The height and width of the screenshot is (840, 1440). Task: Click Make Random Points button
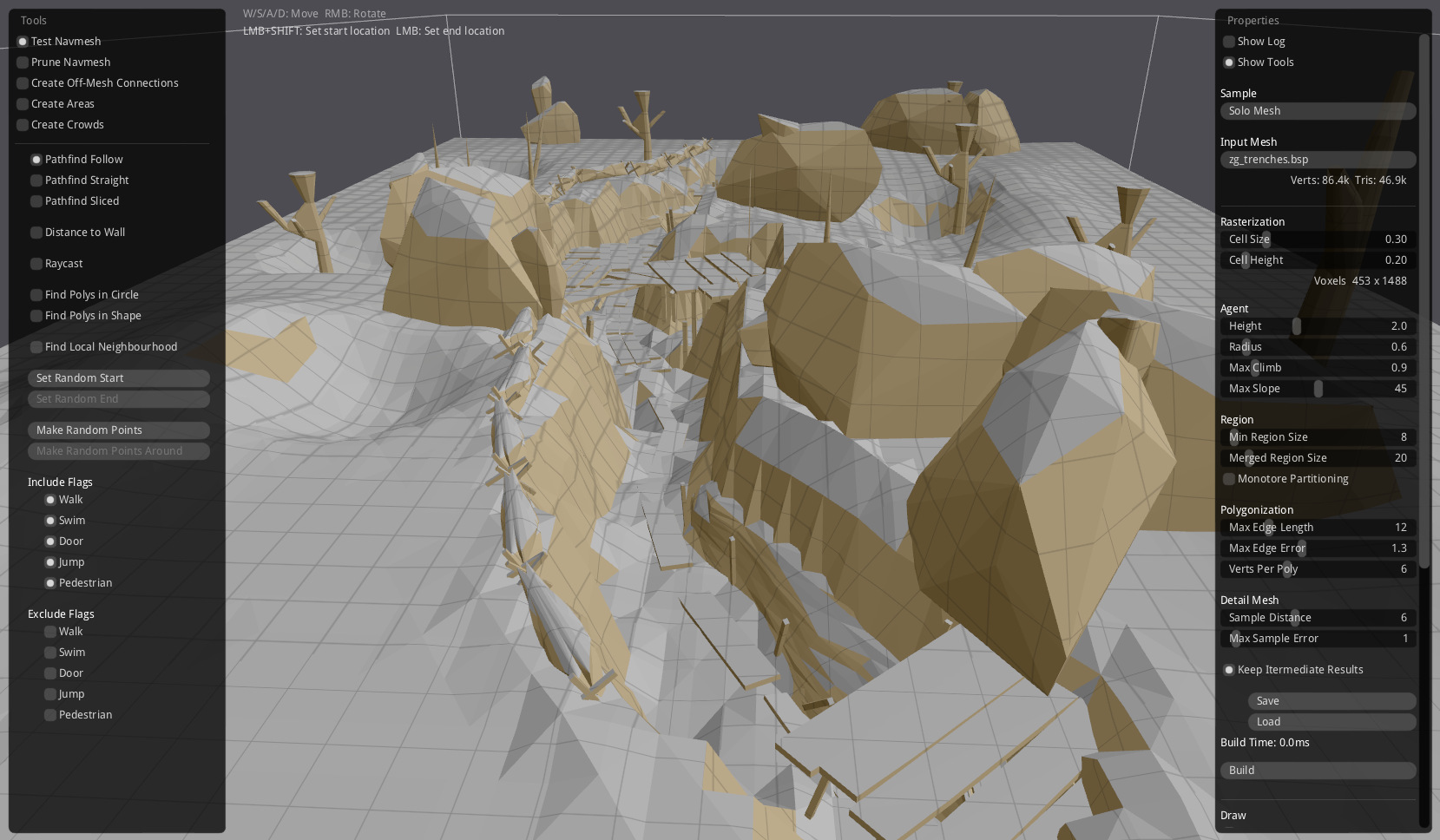tap(118, 430)
